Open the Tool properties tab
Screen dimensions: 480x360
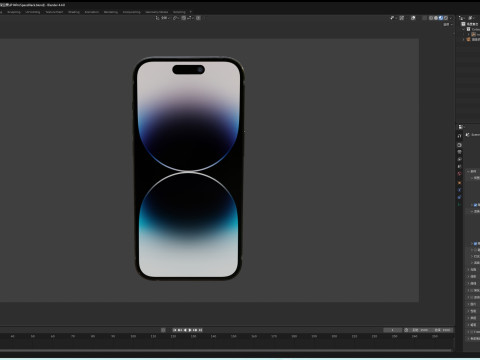[459, 136]
